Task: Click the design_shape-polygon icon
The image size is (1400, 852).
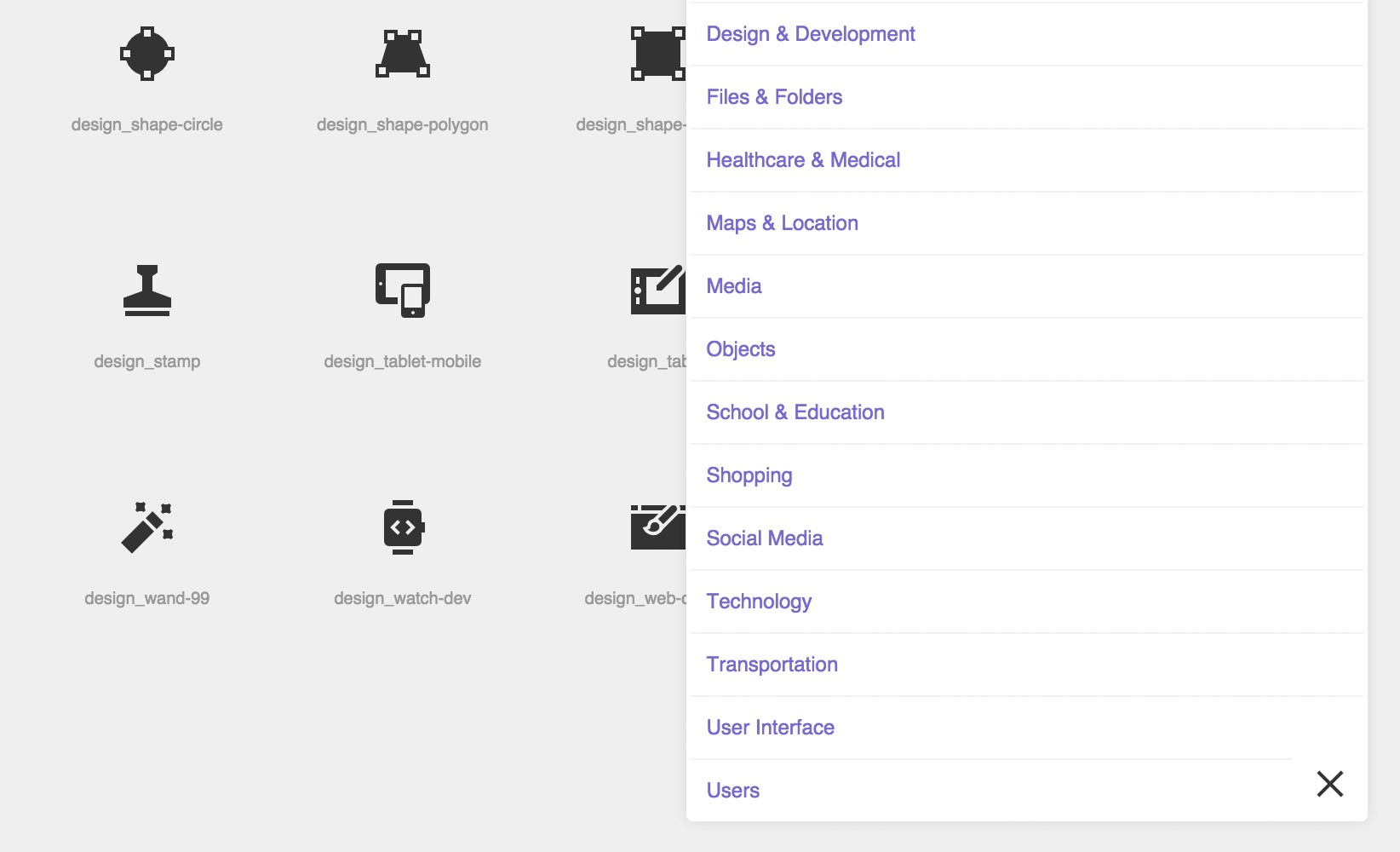Action: coord(403,55)
